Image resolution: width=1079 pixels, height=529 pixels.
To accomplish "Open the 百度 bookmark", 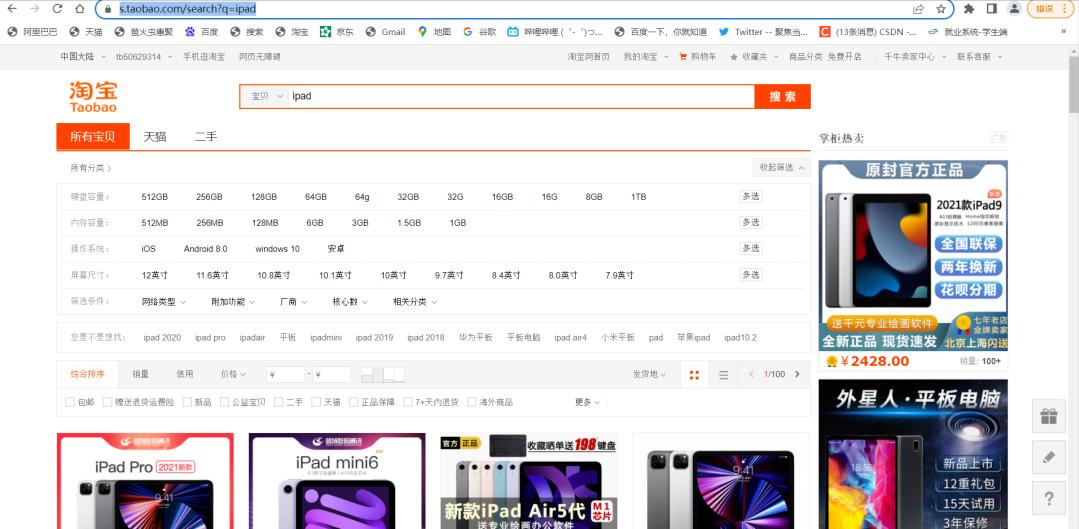I will pos(201,32).
